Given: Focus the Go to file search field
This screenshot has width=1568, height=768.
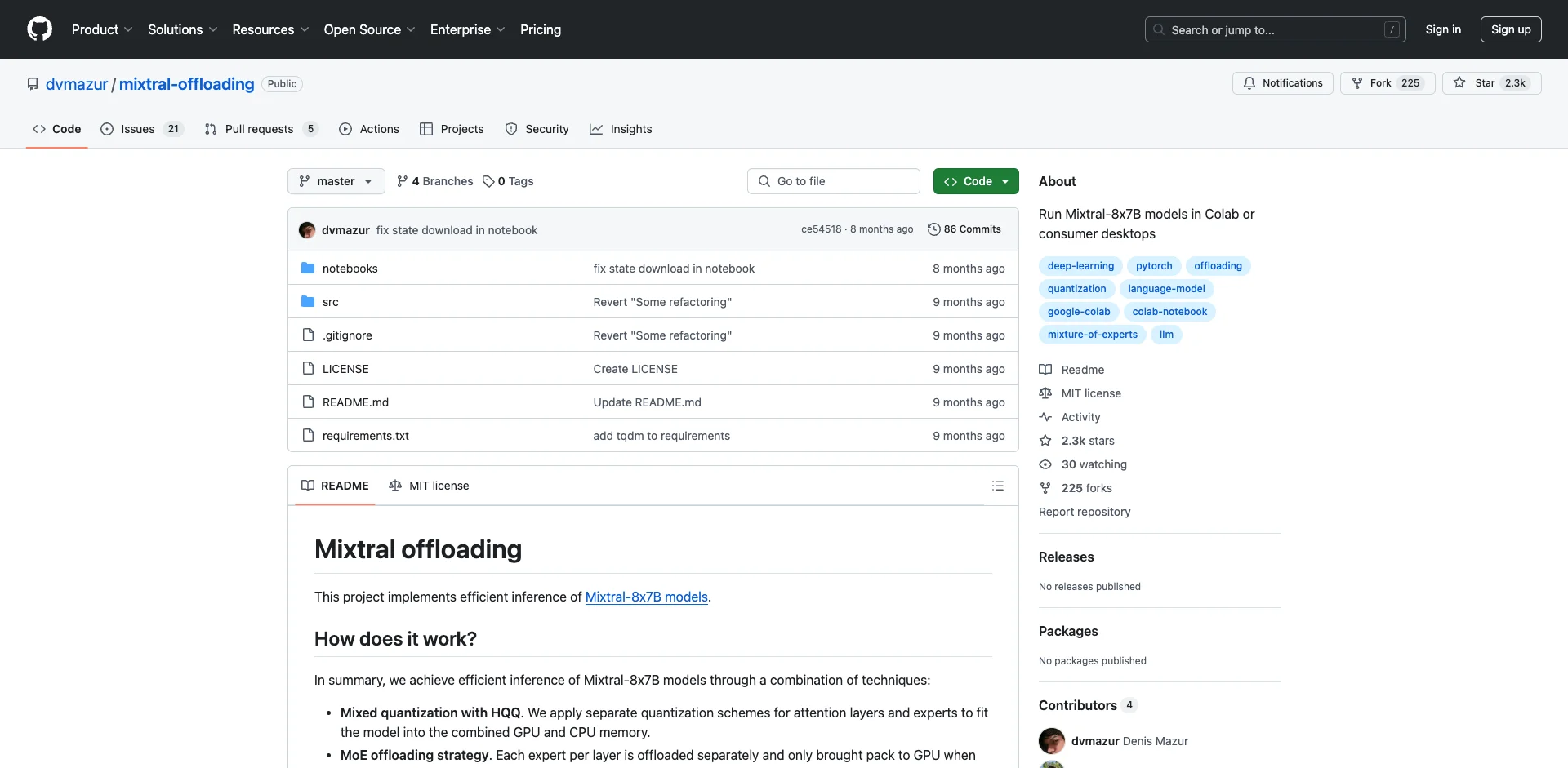Looking at the screenshot, I should pyautogui.click(x=834, y=181).
